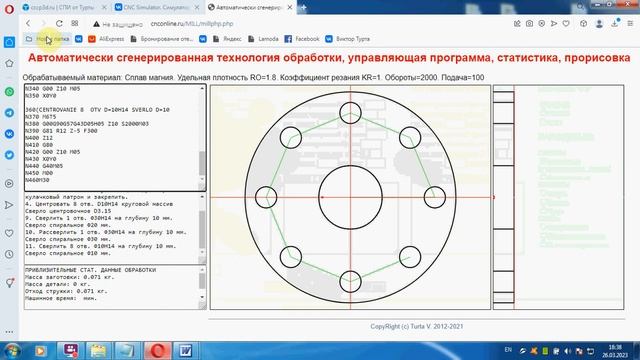Open the sidebar three-dots setup menu
Image resolution: width=640 pixels, height=360 pixels.
9,332
